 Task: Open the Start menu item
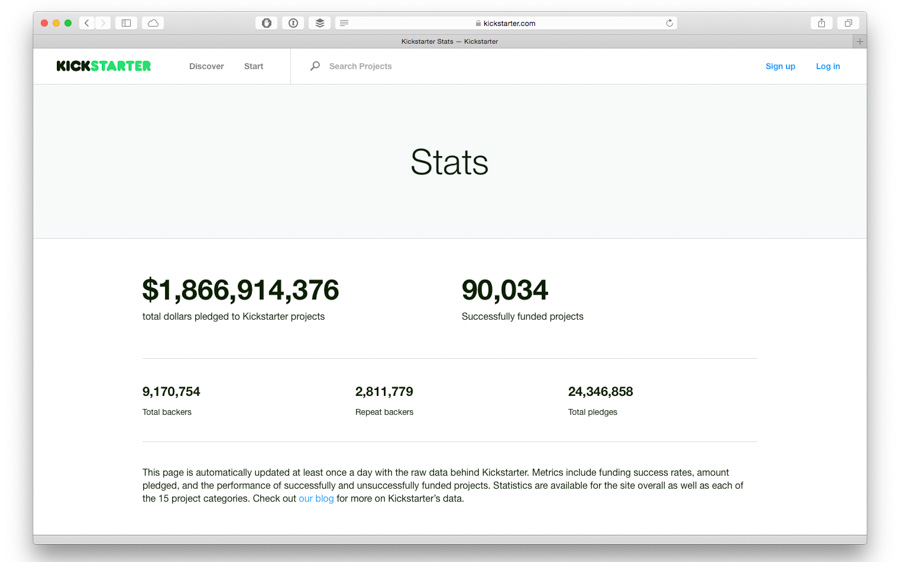[x=254, y=66]
